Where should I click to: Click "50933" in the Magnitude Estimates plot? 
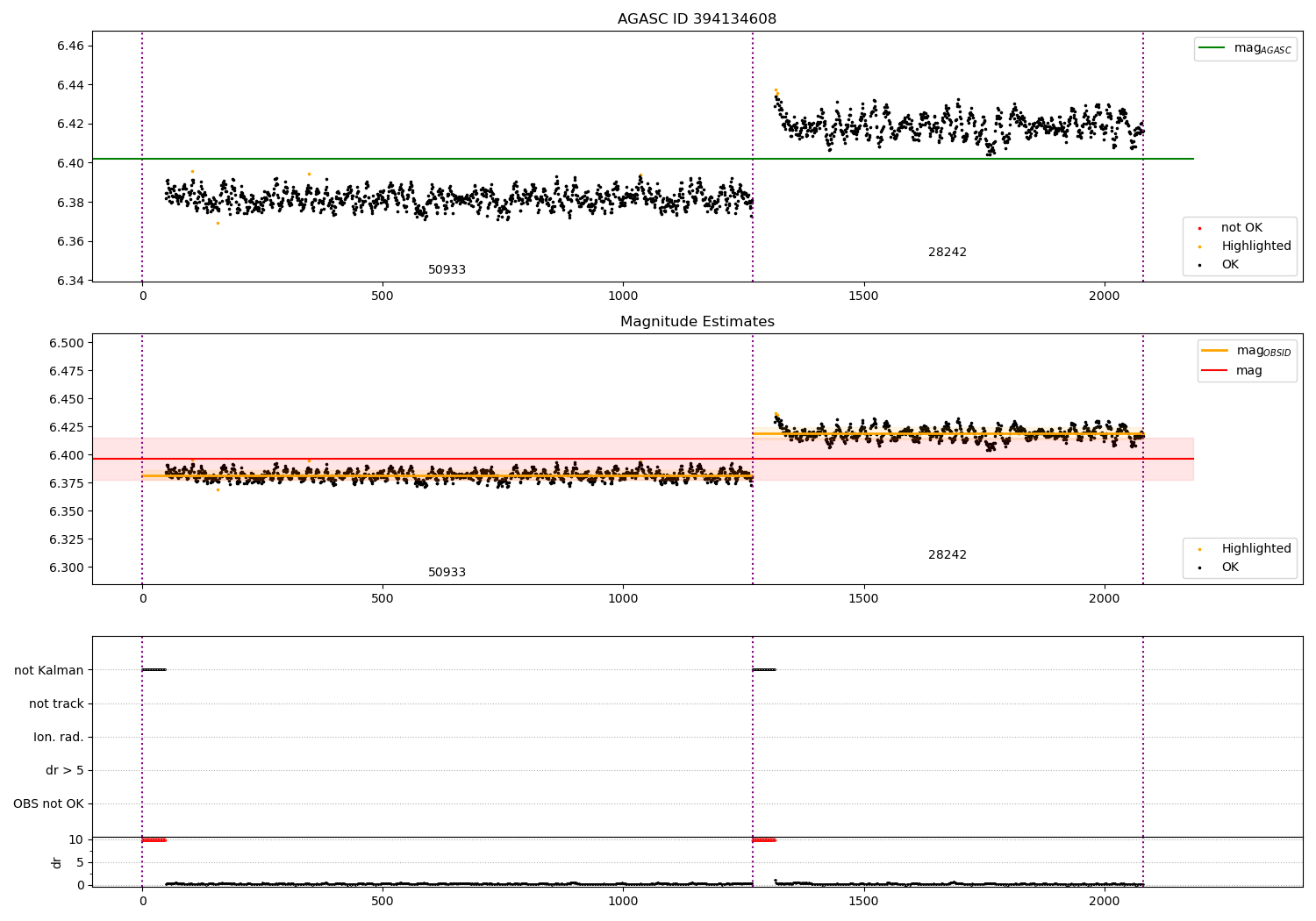click(447, 573)
